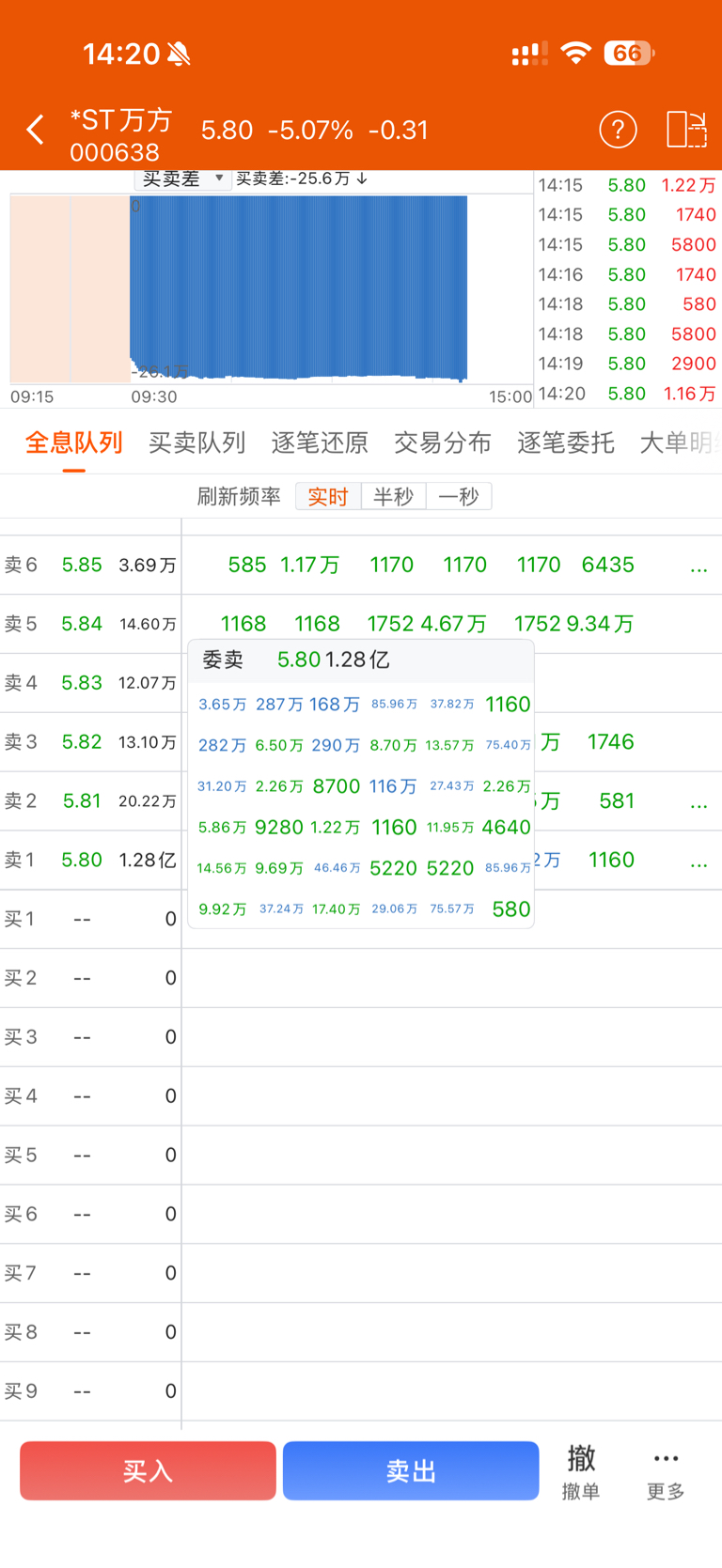The width and height of the screenshot is (722, 1568).
Task: Tap ellipsis at end of 卖1 row
Action: tap(698, 862)
